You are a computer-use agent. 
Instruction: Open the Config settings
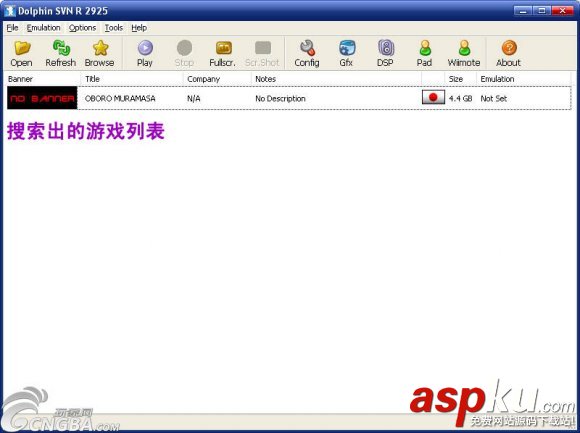click(x=307, y=54)
